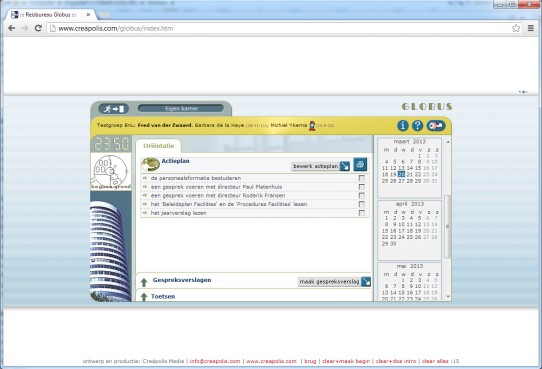Expand the Toetsen section arrow
The width and height of the screenshot is (542, 369).
[x=144, y=297]
